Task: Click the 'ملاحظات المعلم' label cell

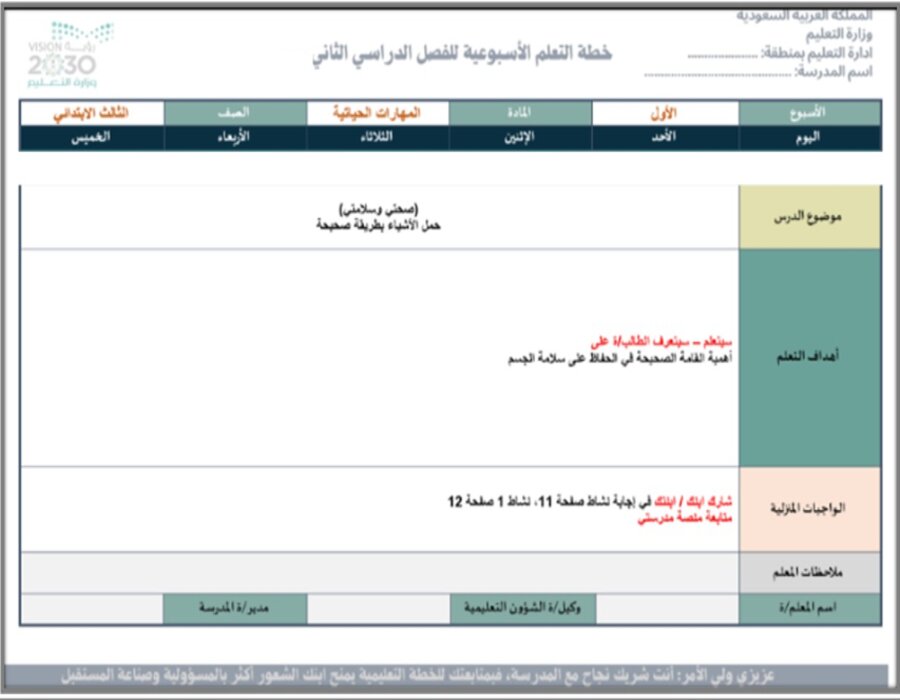Action: 810,573
